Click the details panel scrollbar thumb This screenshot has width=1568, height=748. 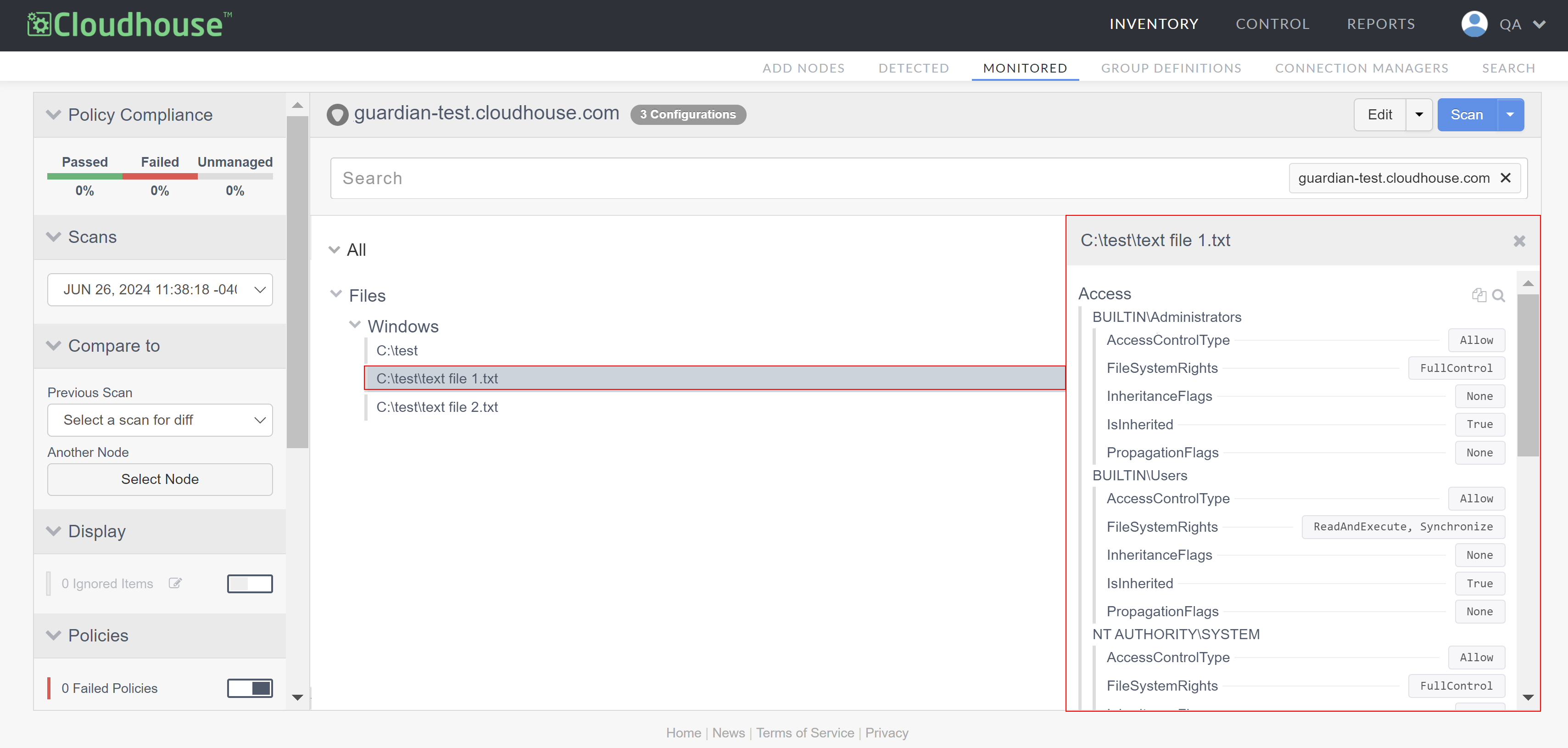pyautogui.click(x=1528, y=375)
